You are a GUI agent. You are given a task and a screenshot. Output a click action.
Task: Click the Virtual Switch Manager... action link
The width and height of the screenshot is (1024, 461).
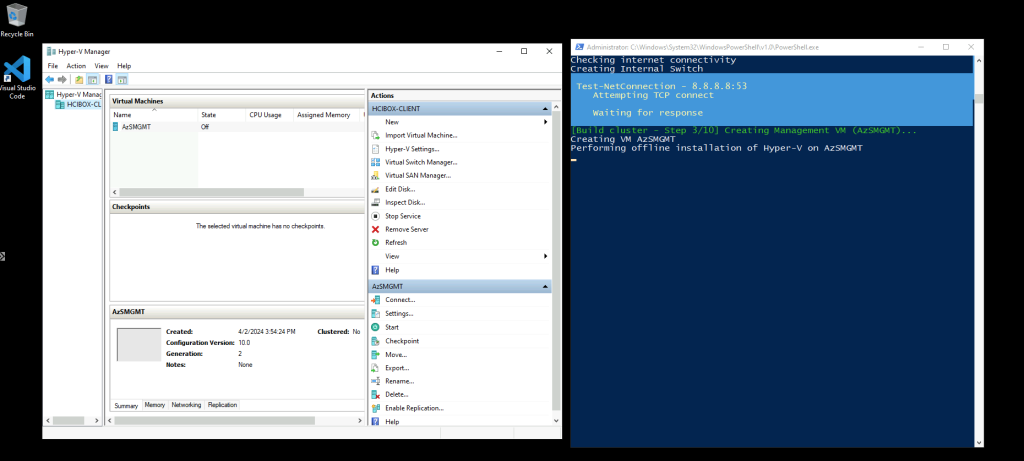(421, 162)
